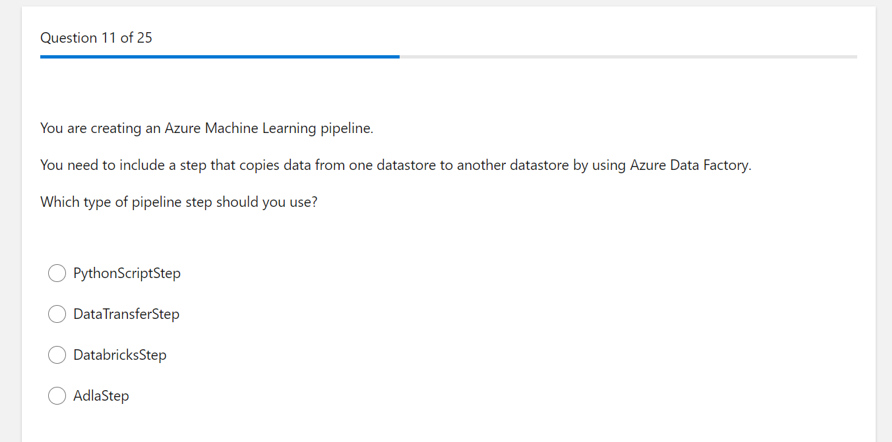The width and height of the screenshot is (892, 442).
Task: Click the PythonScriptStep answer label text
Action: (x=127, y=274)
